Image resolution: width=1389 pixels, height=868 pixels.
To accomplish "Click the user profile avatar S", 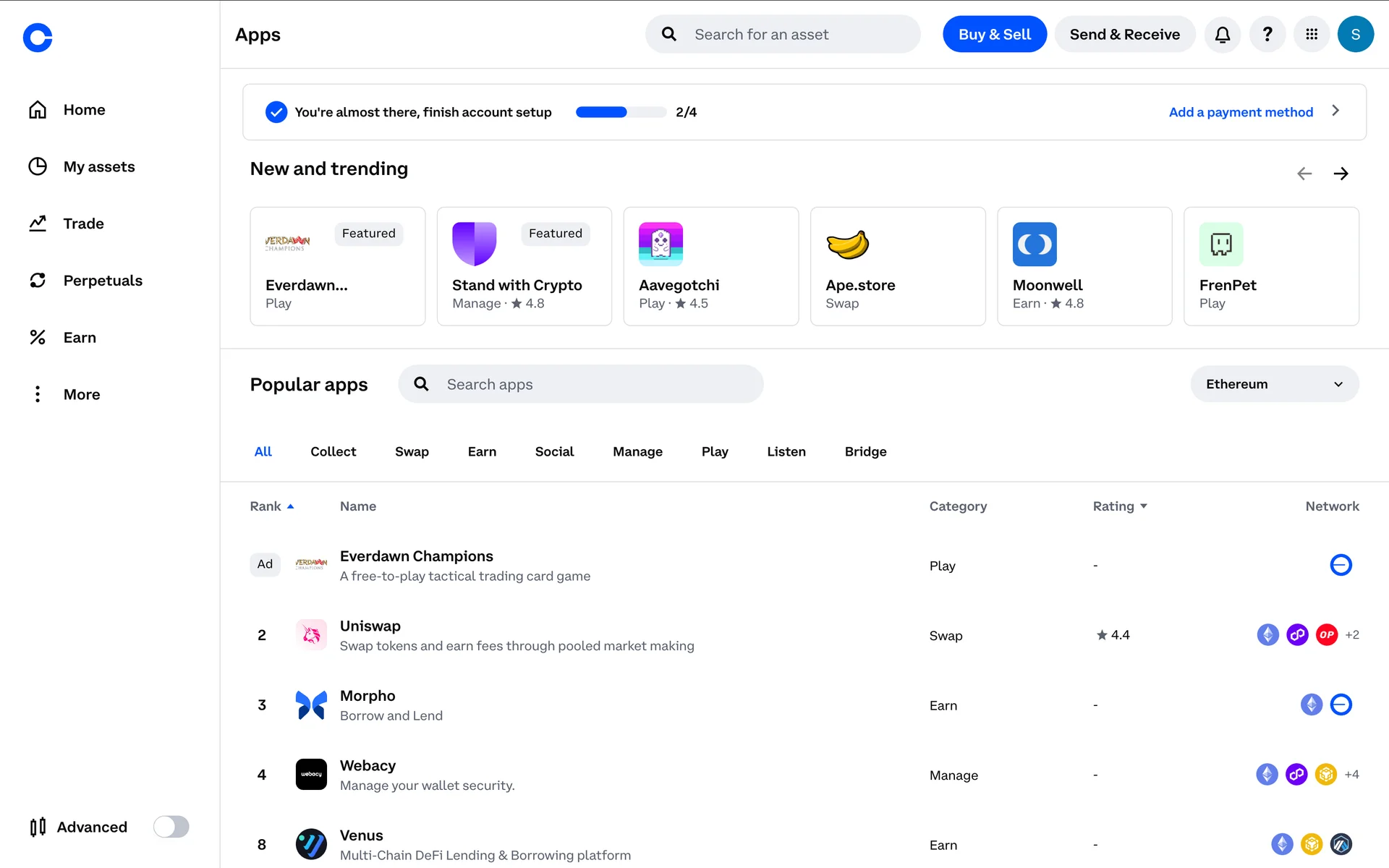I will 1355,34.
